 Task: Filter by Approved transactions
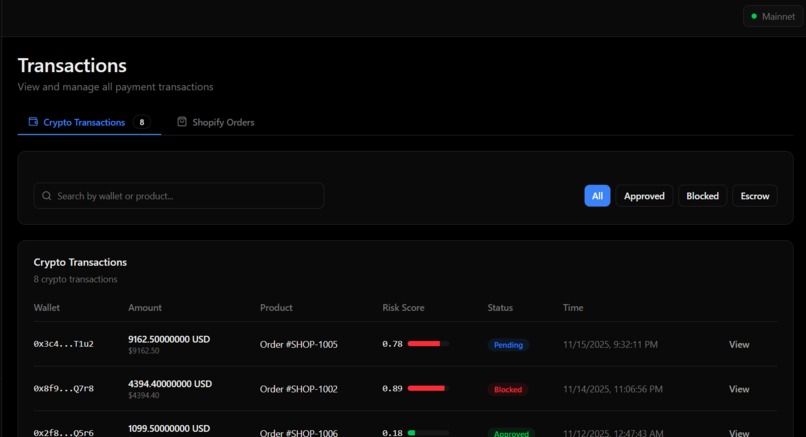[644, 196]
